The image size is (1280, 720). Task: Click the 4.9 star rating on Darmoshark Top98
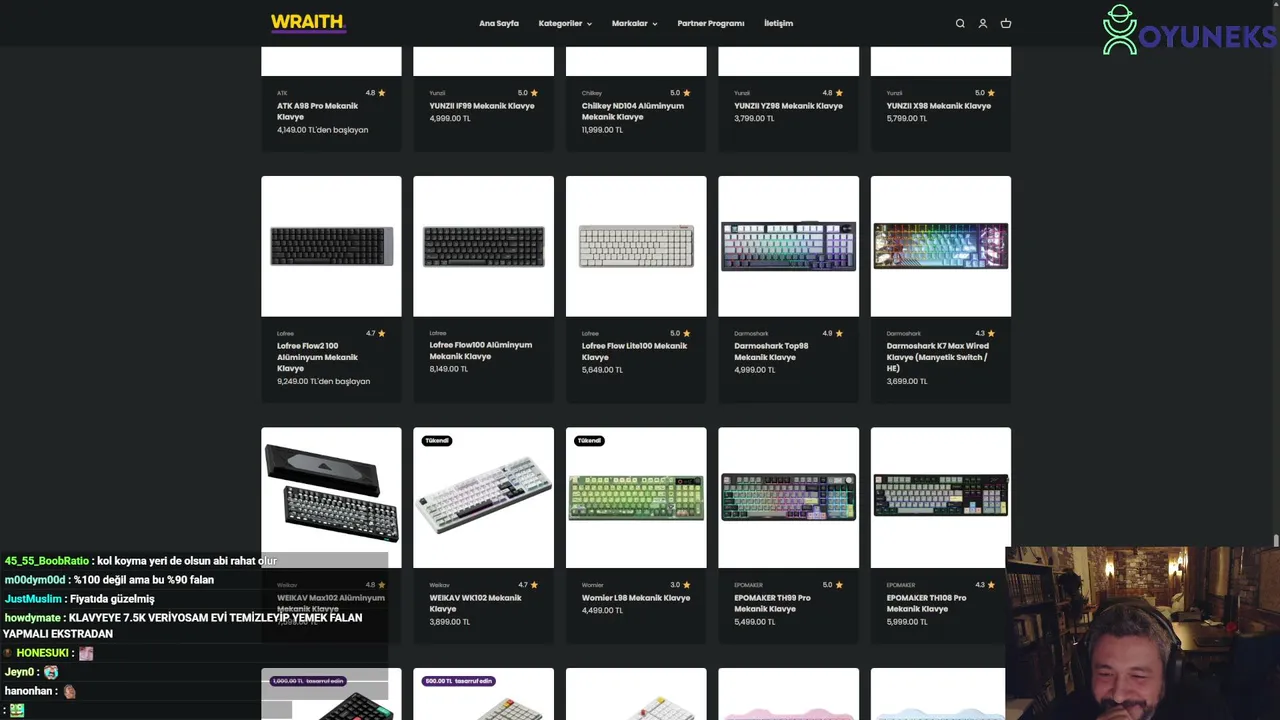(x=833, y=333)
